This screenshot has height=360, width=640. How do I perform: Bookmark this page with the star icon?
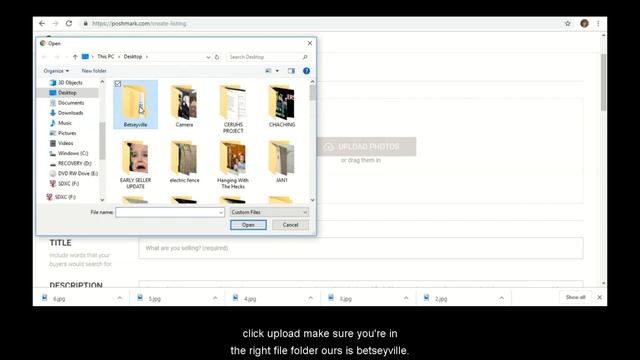568,24
